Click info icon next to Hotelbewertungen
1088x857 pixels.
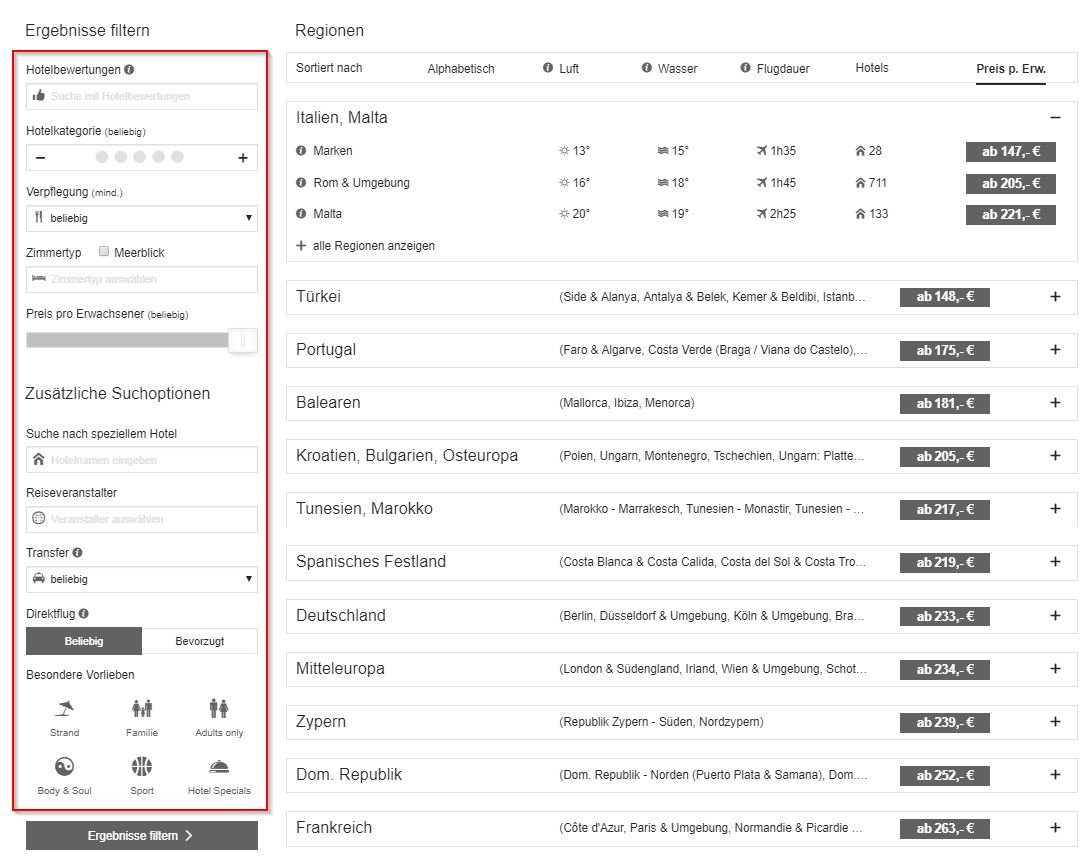pos(130,70)
